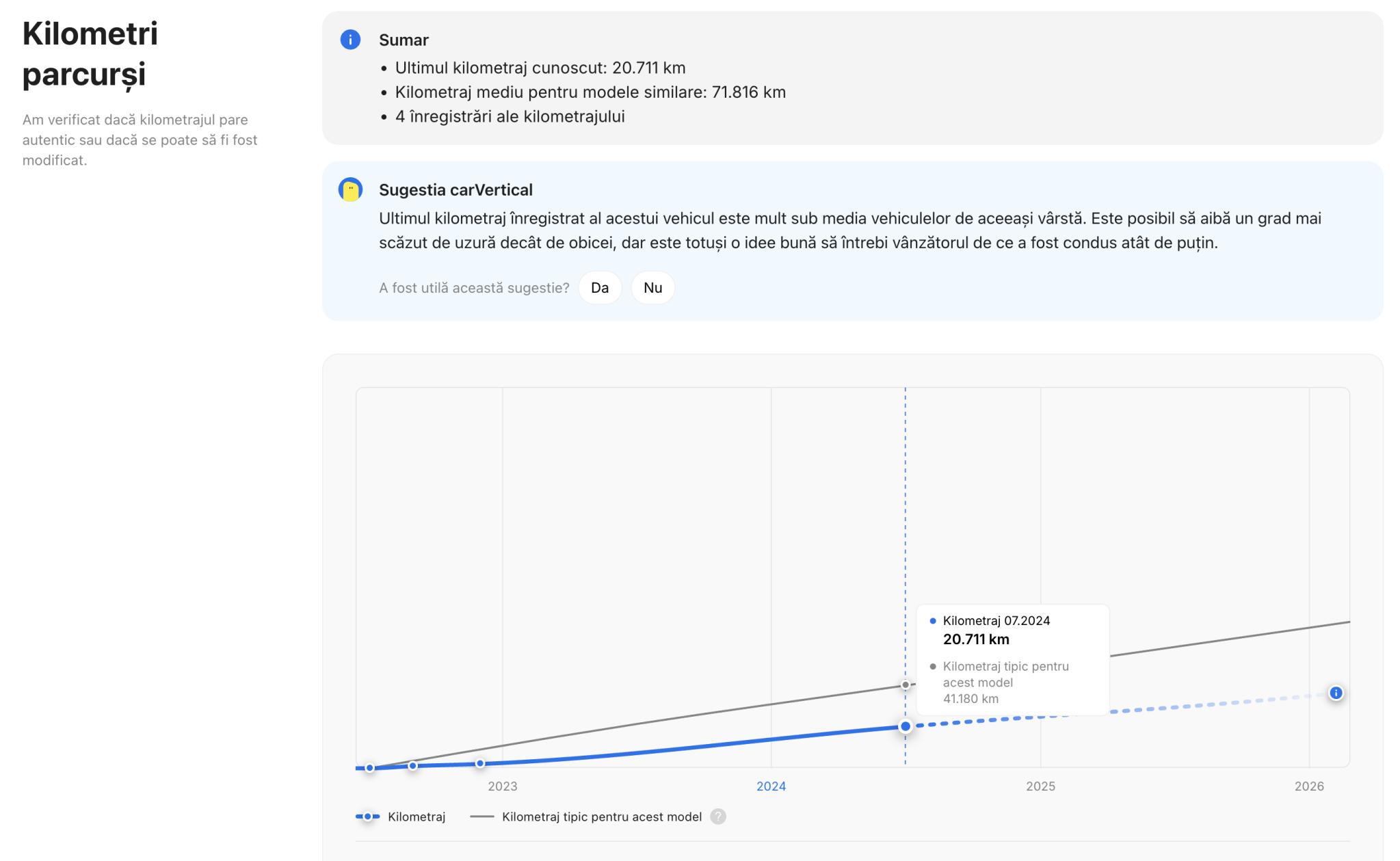The width and height of the screenshot is (1400, 861).
Task: Answer Da to the suggestion feedback
Action: 599,288
